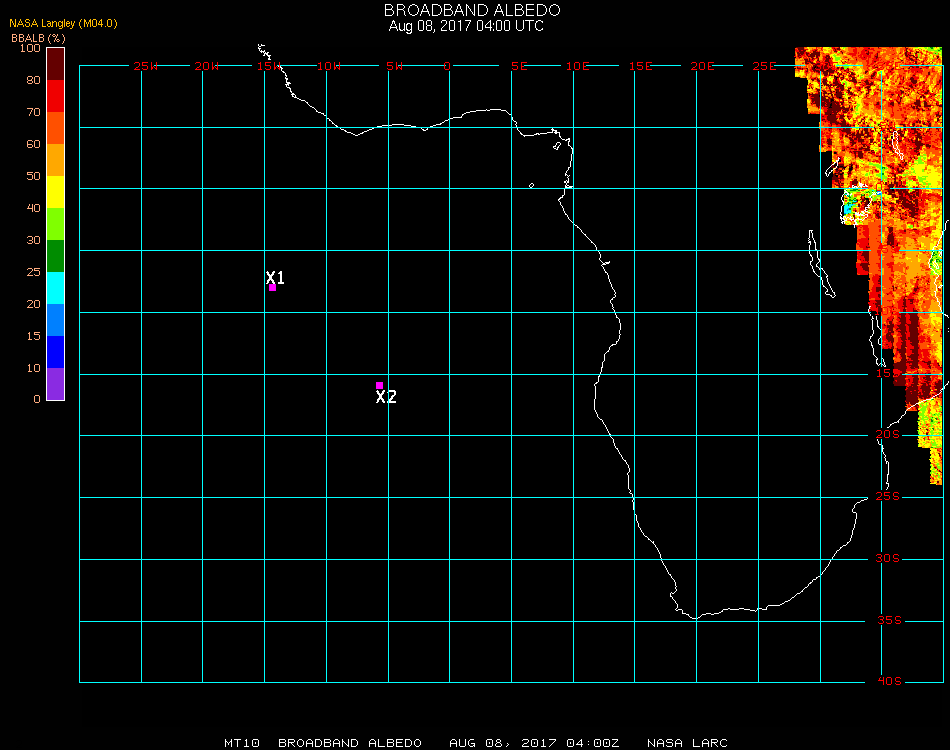
Task: Select the orange 60–70% colorbar segment
Action: coord(55,128)
